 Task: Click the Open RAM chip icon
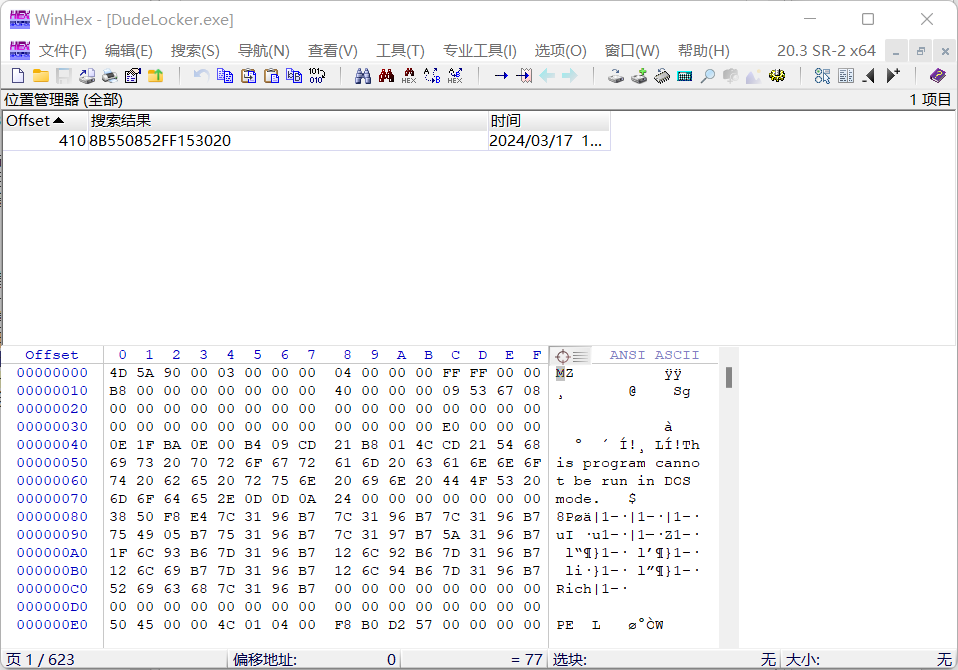point(662,76)
